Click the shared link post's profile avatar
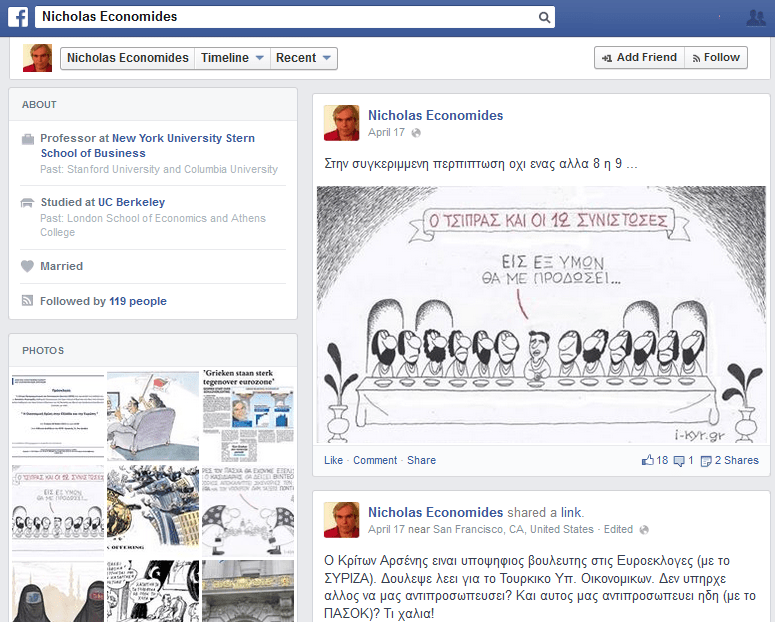Image resolution: width=775 pixels, height=622 pixels. [342, 520]
